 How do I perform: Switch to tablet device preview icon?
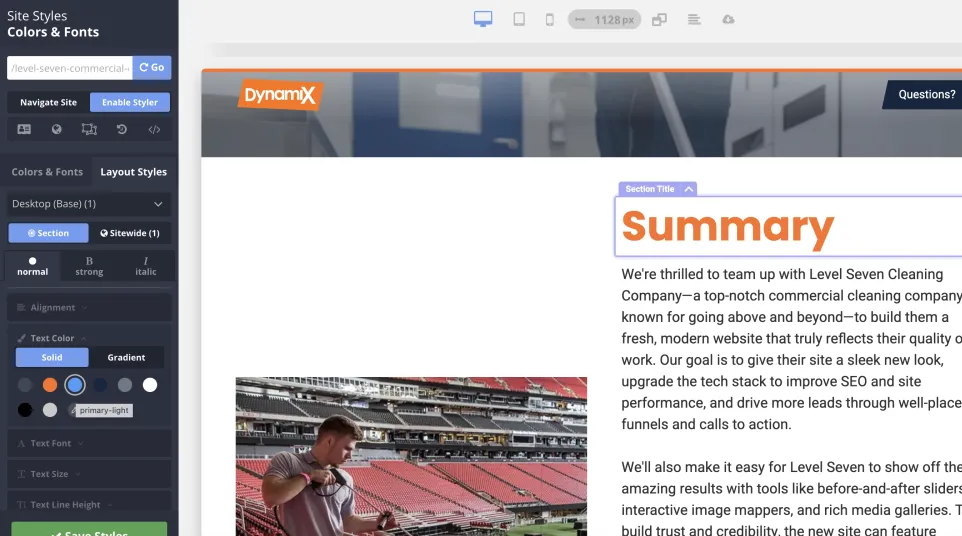(519, 19)
